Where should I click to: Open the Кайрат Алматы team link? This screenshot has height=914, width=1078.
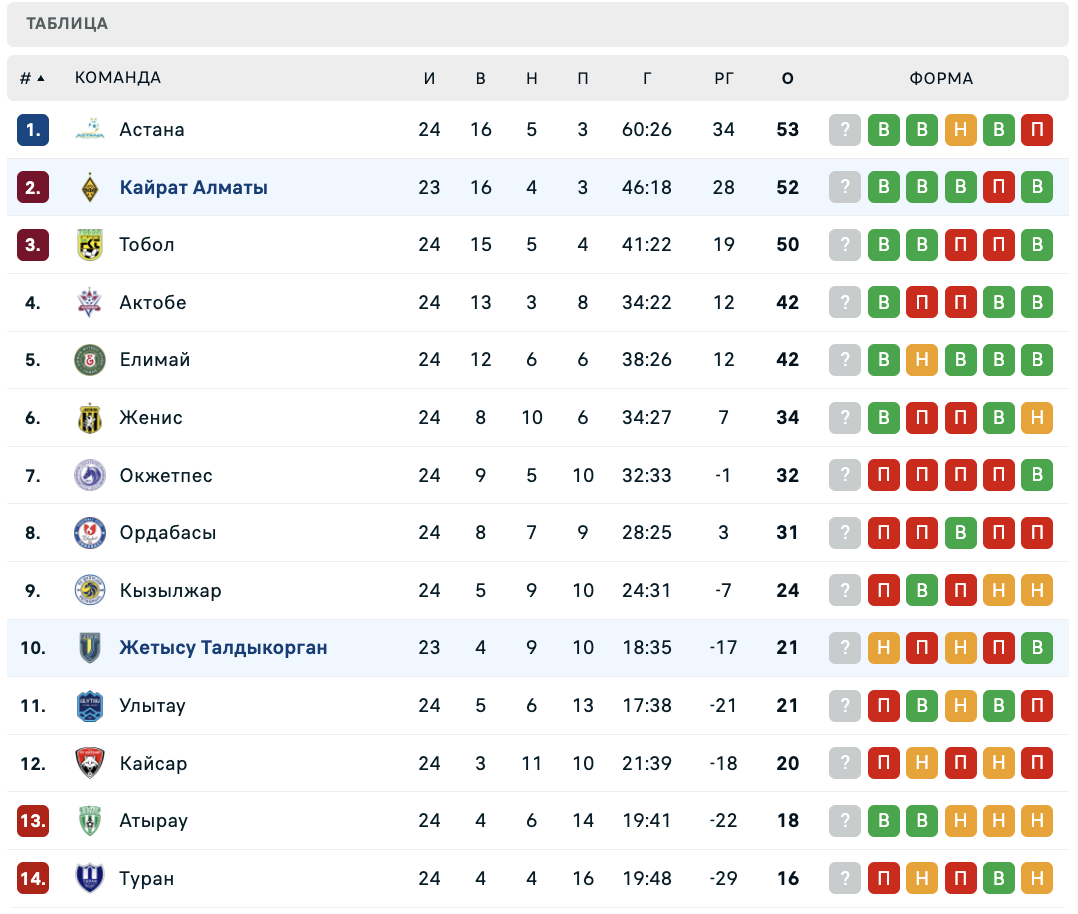[193, 187]
